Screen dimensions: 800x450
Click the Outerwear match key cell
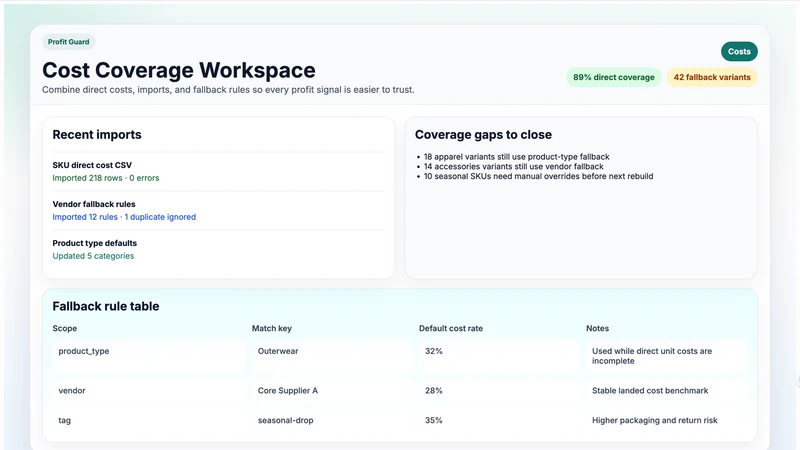click(x=332, y=356)
